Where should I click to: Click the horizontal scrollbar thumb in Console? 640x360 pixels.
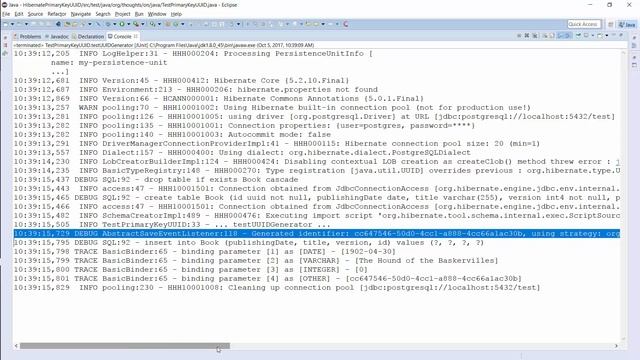[x=125, y=346]
